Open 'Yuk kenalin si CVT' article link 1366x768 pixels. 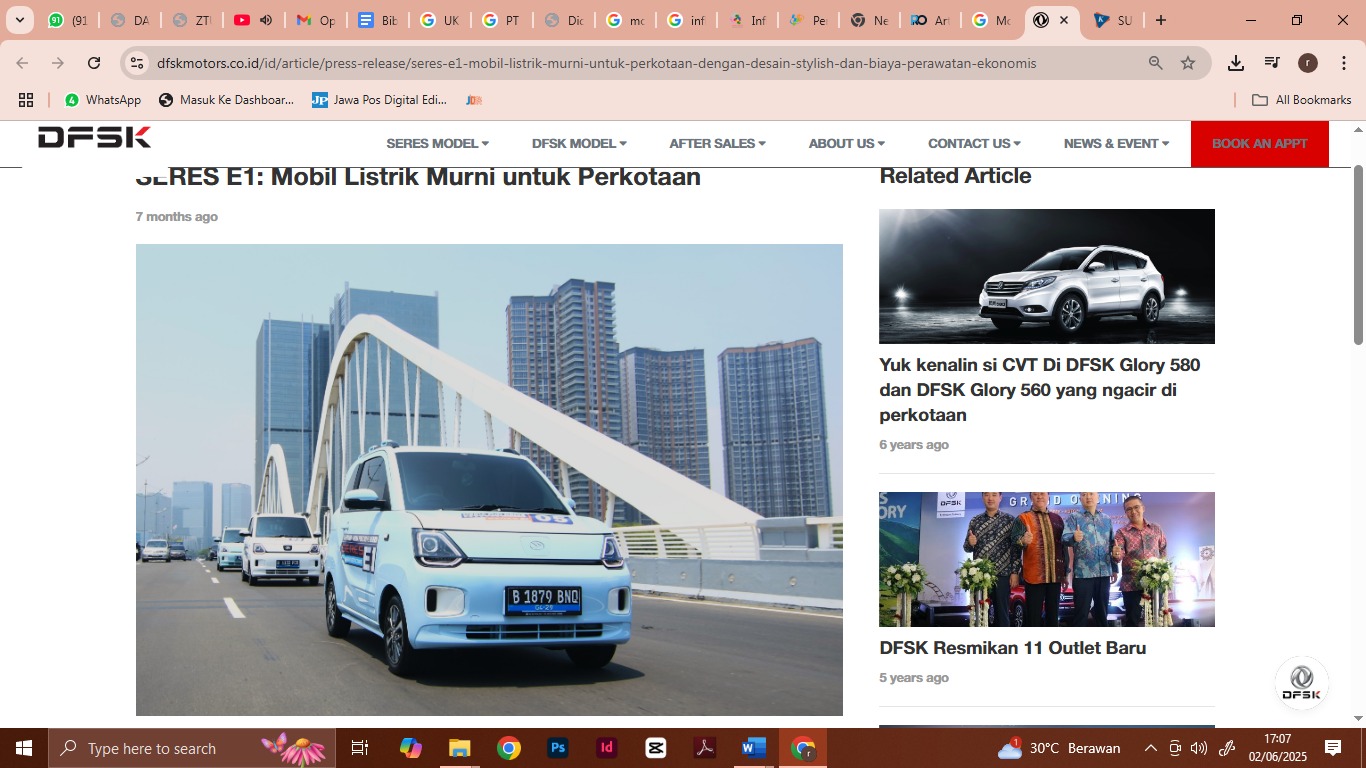[x=1040, y=390]
